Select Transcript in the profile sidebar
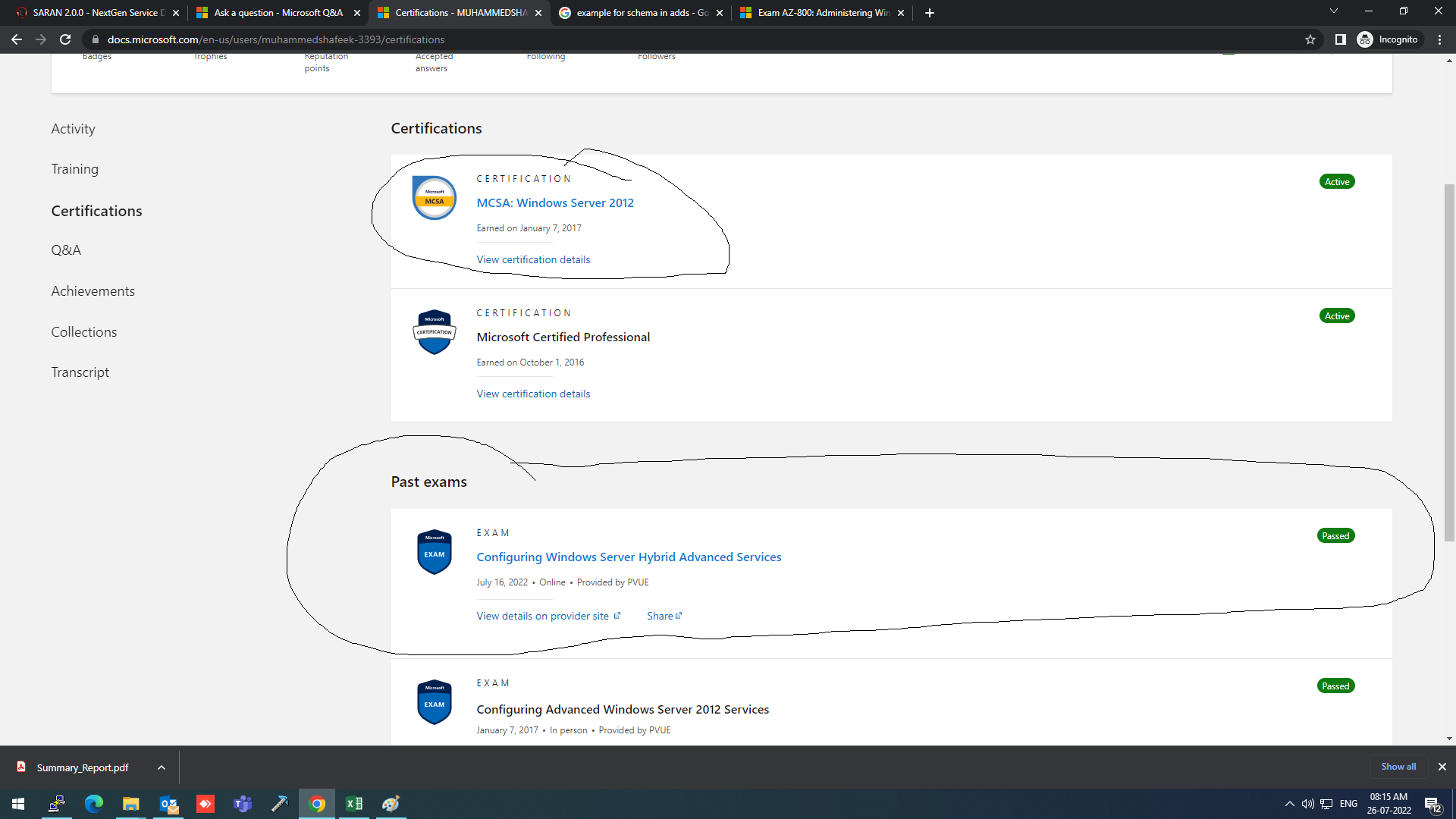 click(x=80, y=372)
